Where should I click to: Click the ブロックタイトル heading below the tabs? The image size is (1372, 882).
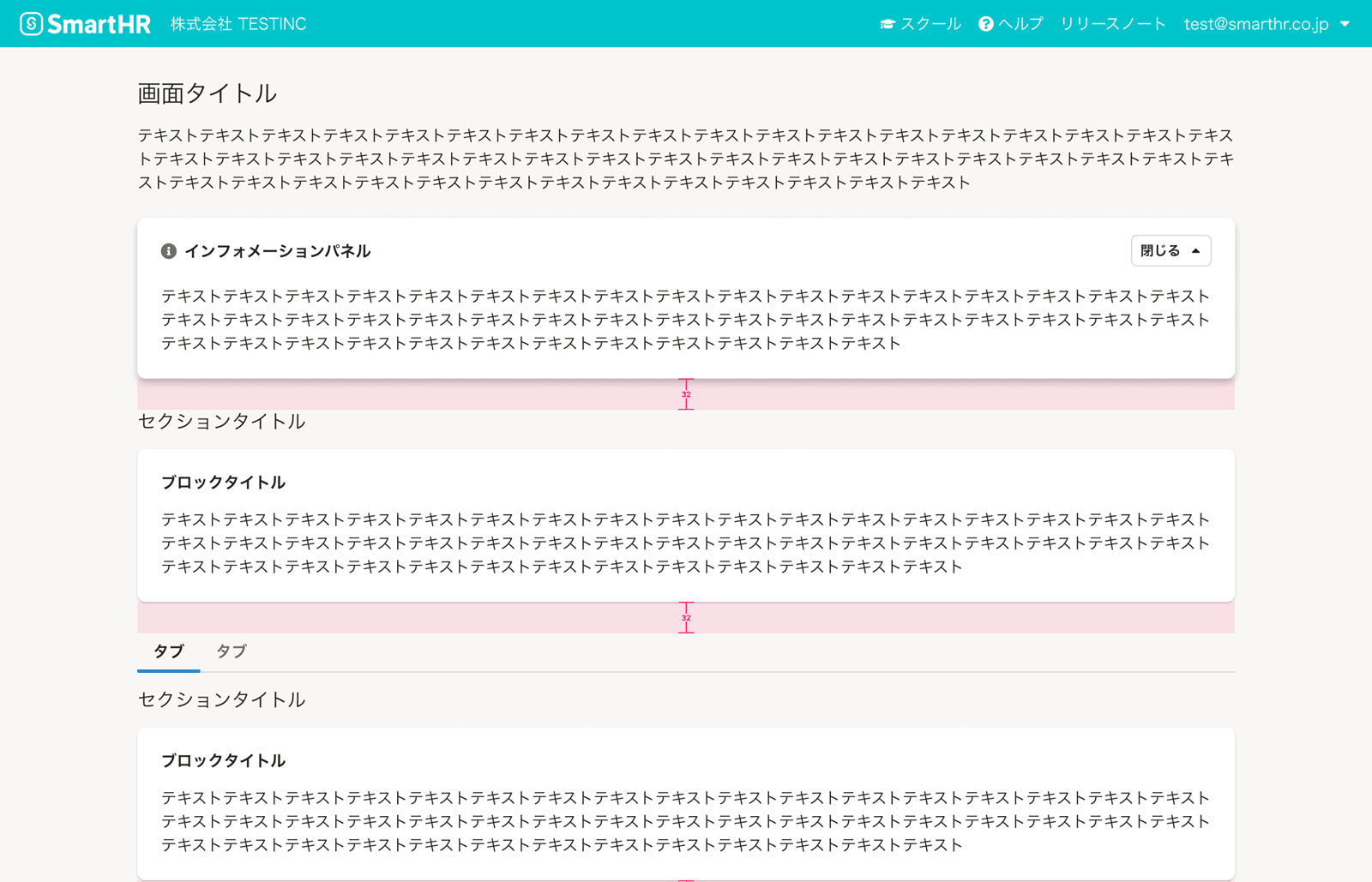click(224, 760)
